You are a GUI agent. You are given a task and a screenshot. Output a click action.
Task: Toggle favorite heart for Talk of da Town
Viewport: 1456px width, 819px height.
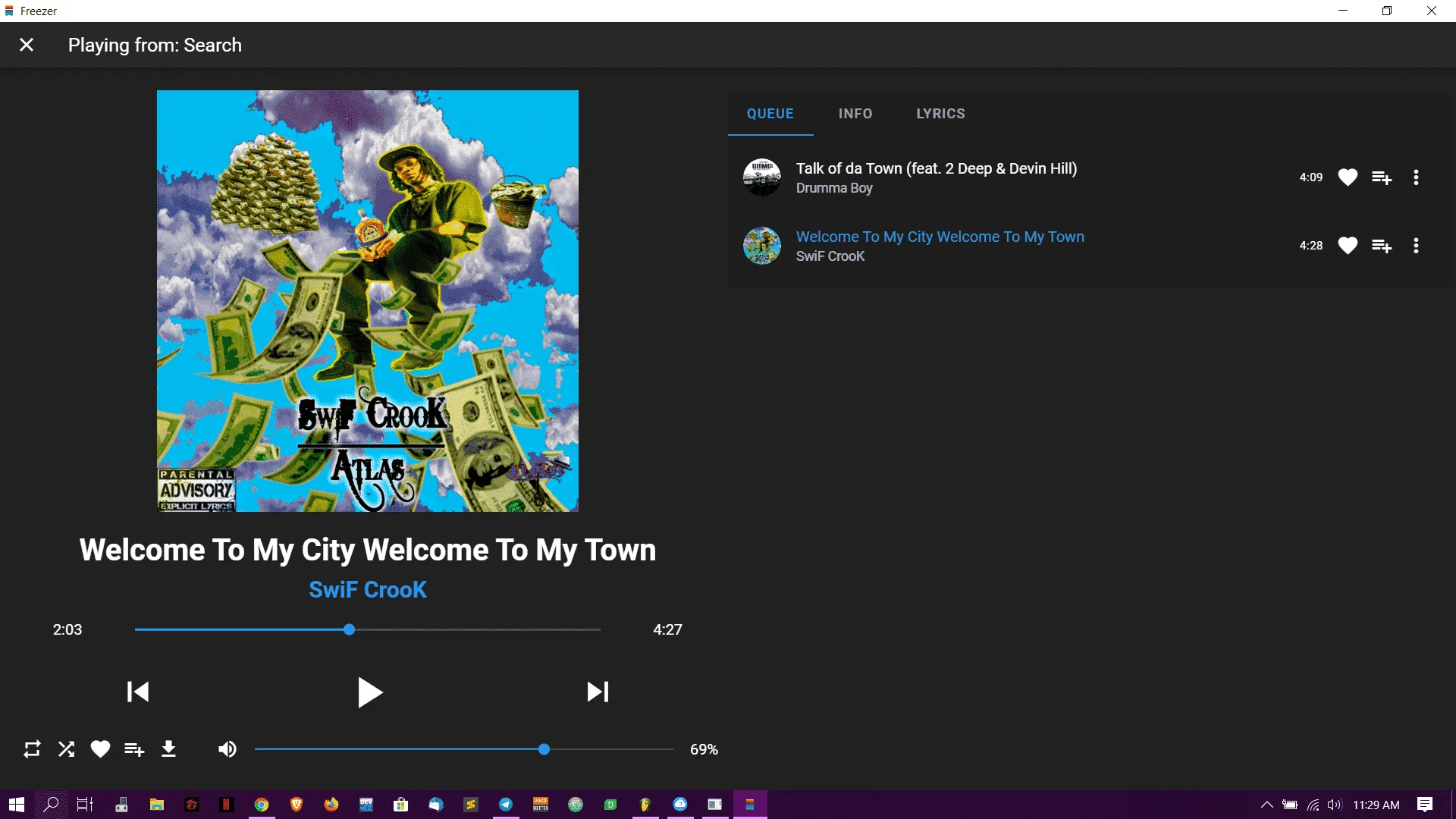[x=1348, y=177]
